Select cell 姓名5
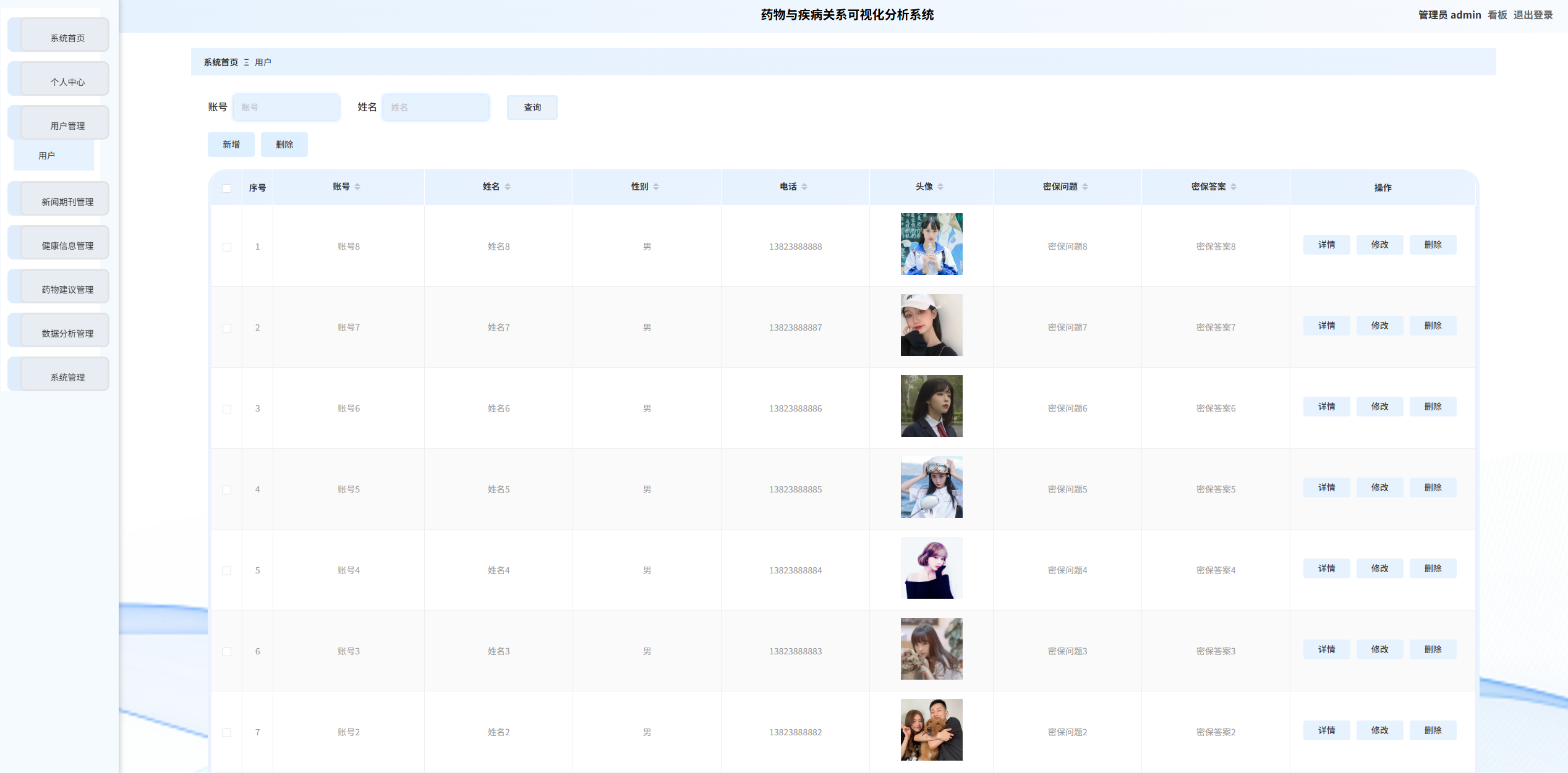Viewport: 1568px width, 773px height. [x=499, y=489]
